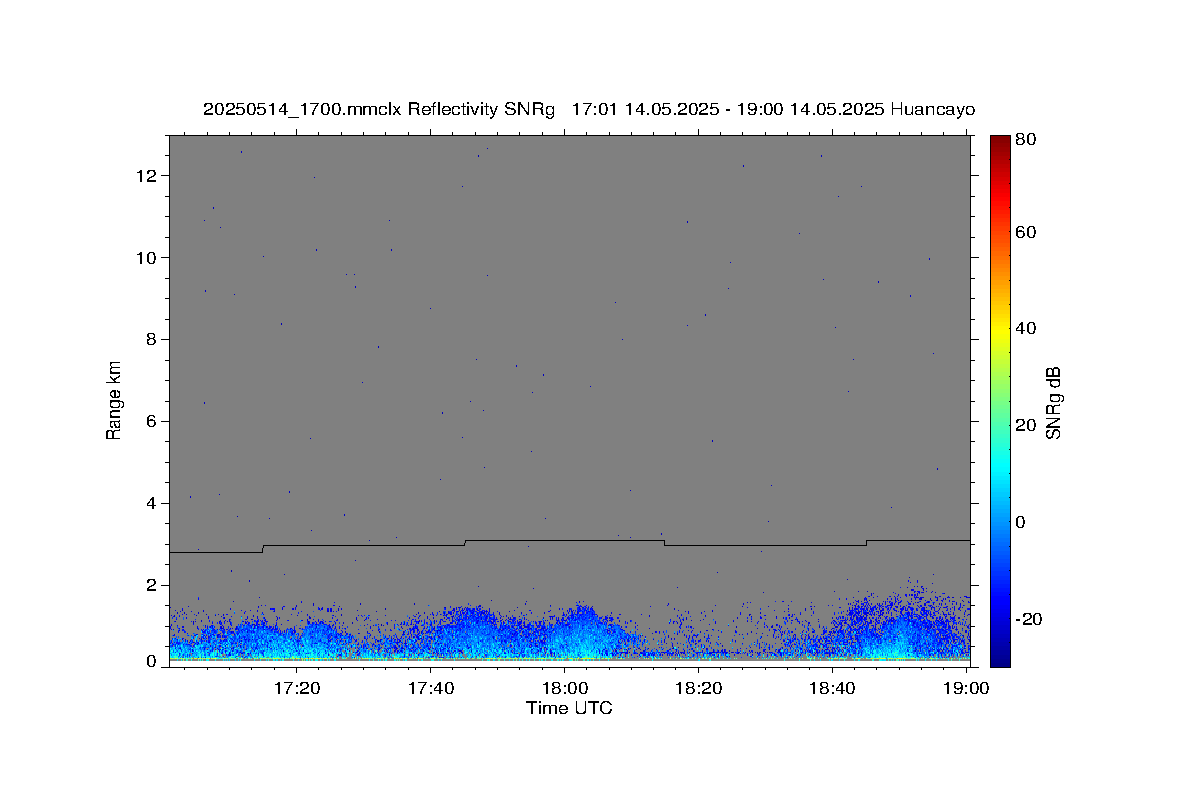Click the y-axis tick label '2'
The image size is (1200, 800).
pyautogui.click(x=153, y=586)
